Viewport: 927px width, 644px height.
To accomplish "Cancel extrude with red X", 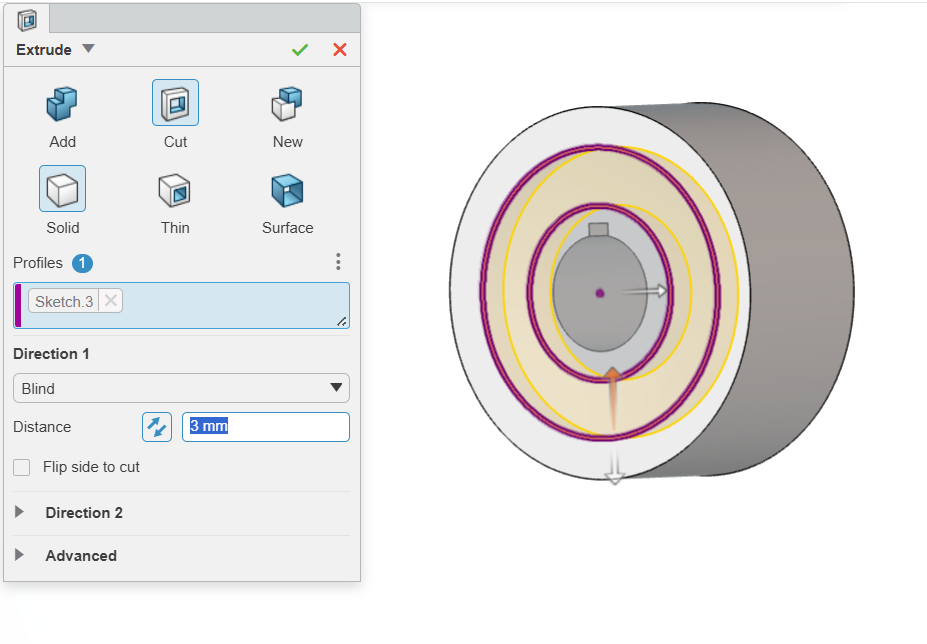I will click(x=339, y=50).
